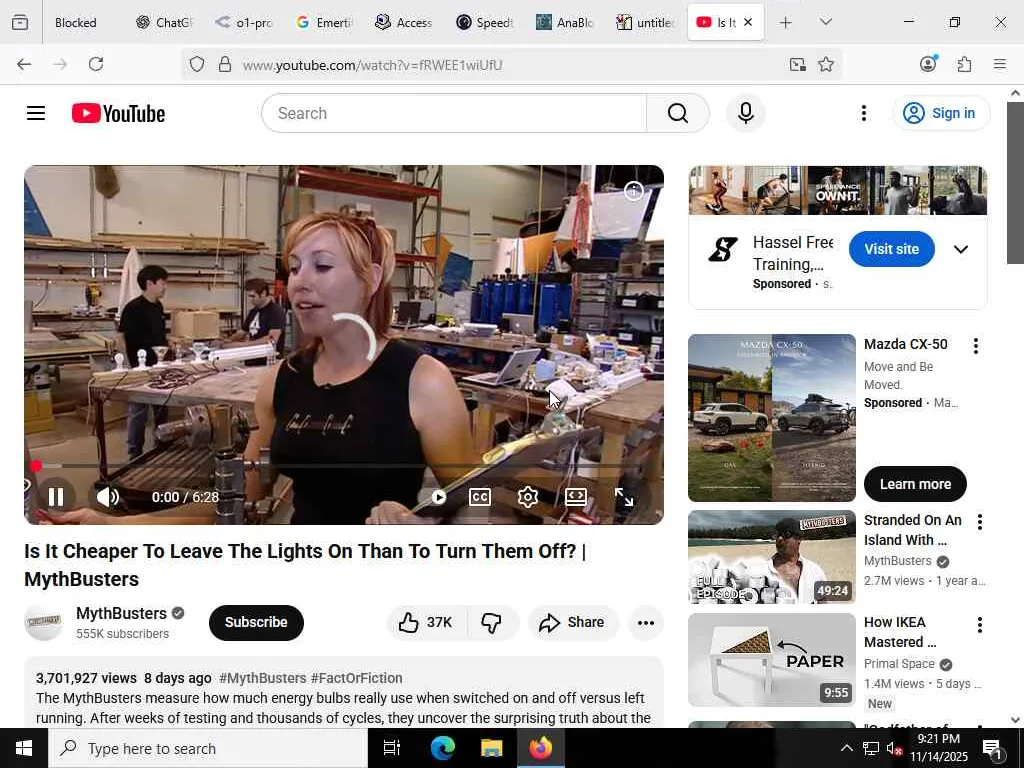Switch to the Access tab

click(x=404, y=22)
